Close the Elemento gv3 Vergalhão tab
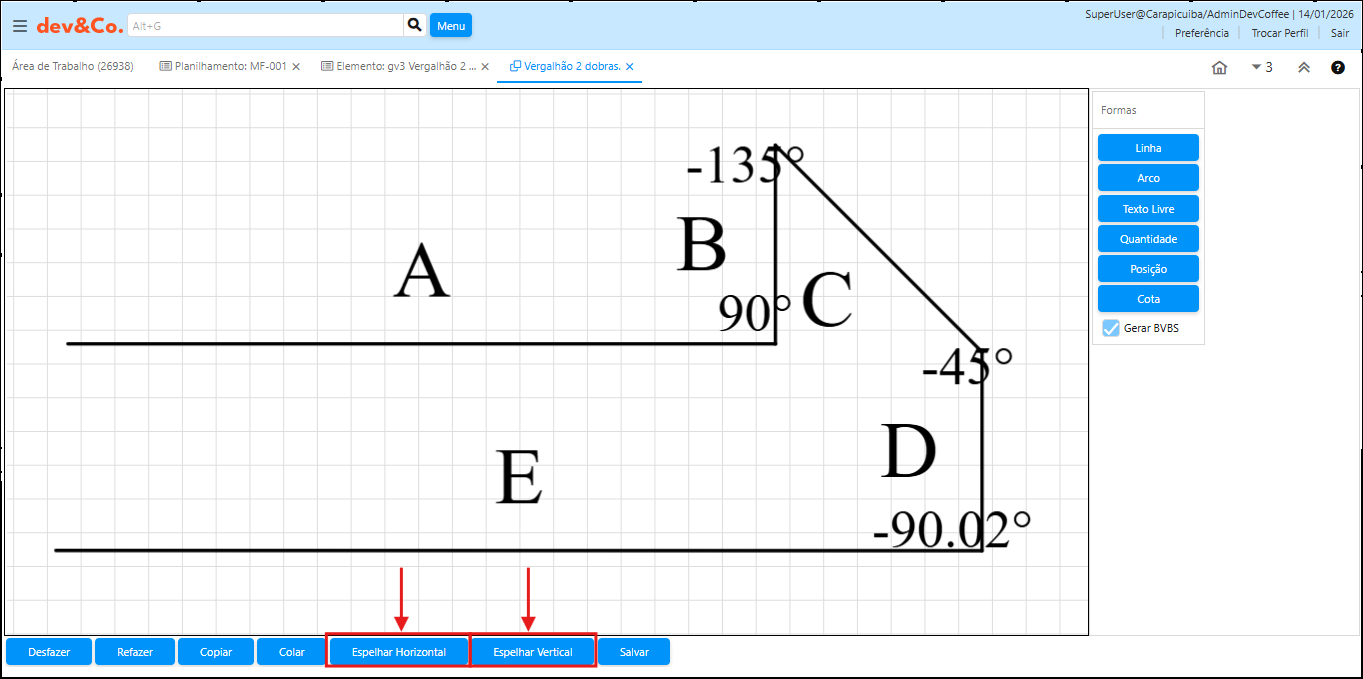The height and width of the screenshot is (679, 1363). point(485,67)
